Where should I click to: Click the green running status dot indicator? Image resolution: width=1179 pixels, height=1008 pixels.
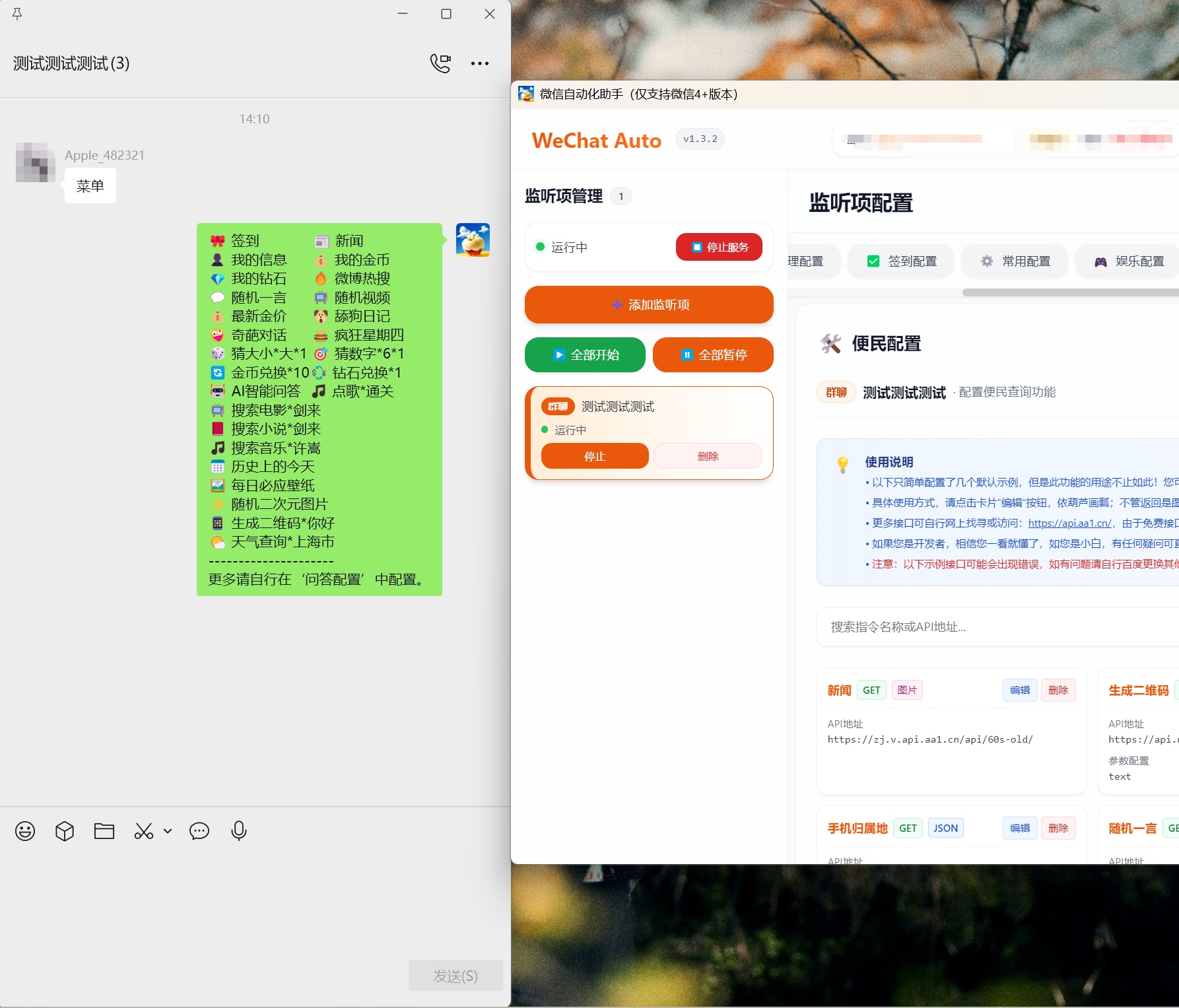(x=540, y=247)
